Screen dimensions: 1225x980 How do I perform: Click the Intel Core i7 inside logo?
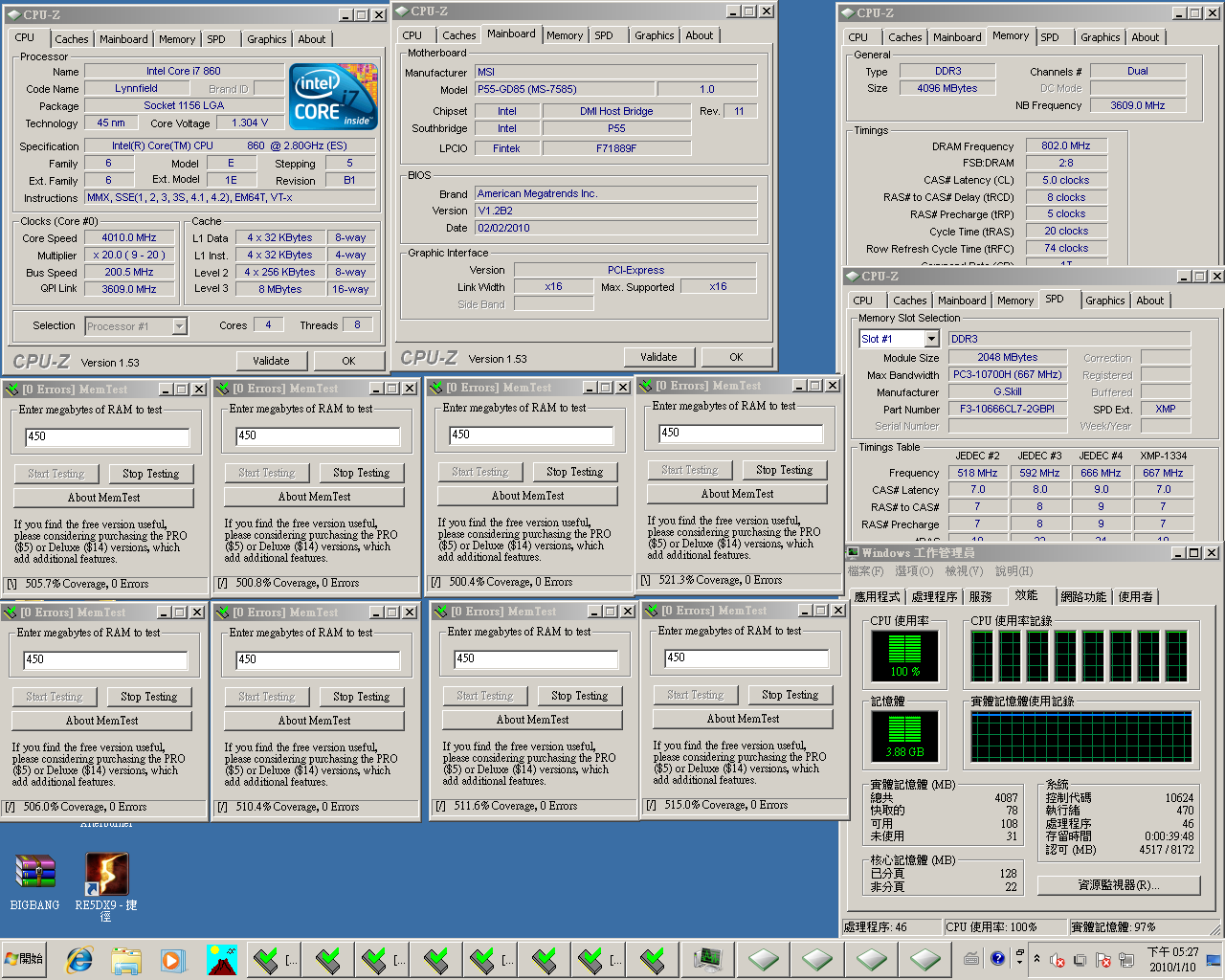[x=333, y=97]
